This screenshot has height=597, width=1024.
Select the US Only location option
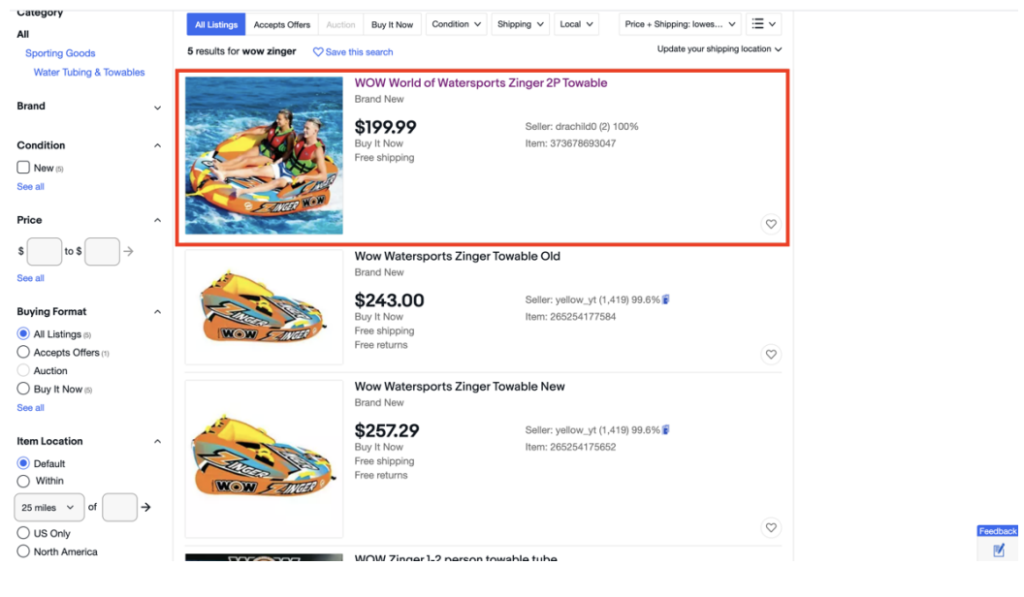click(24, 533)
